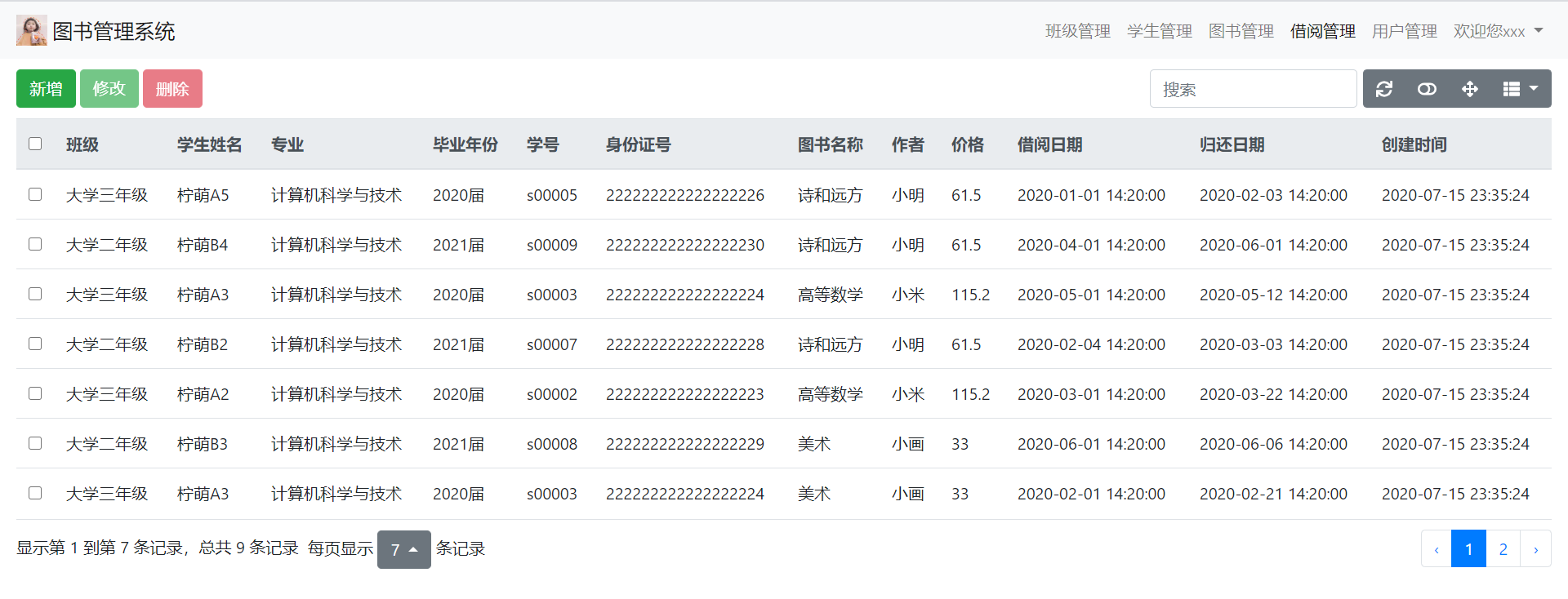Open the 欢迎您xxx user dropdown
Image resolution: width=1568 pixels, height=599 pixels.
pos(1498,31)
